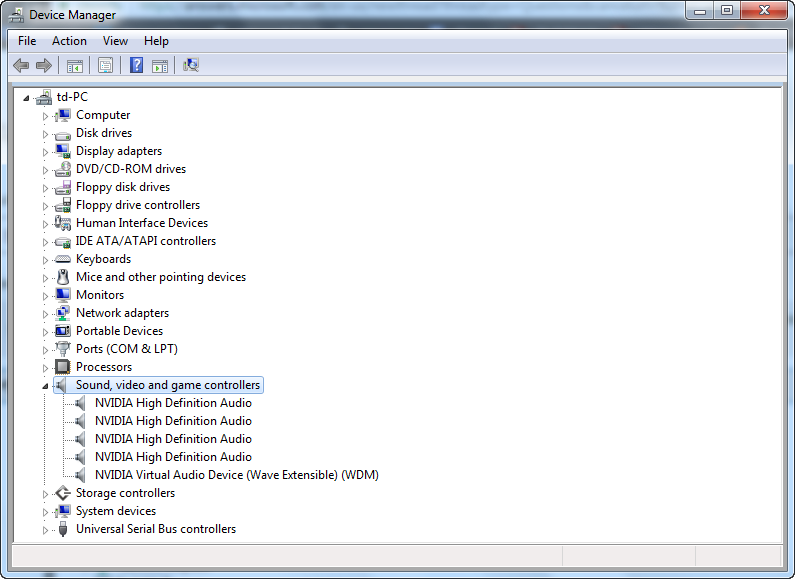795x579 pixels.
Task: Select the 'Disk drives' label
Action: [x=104, y=133]
